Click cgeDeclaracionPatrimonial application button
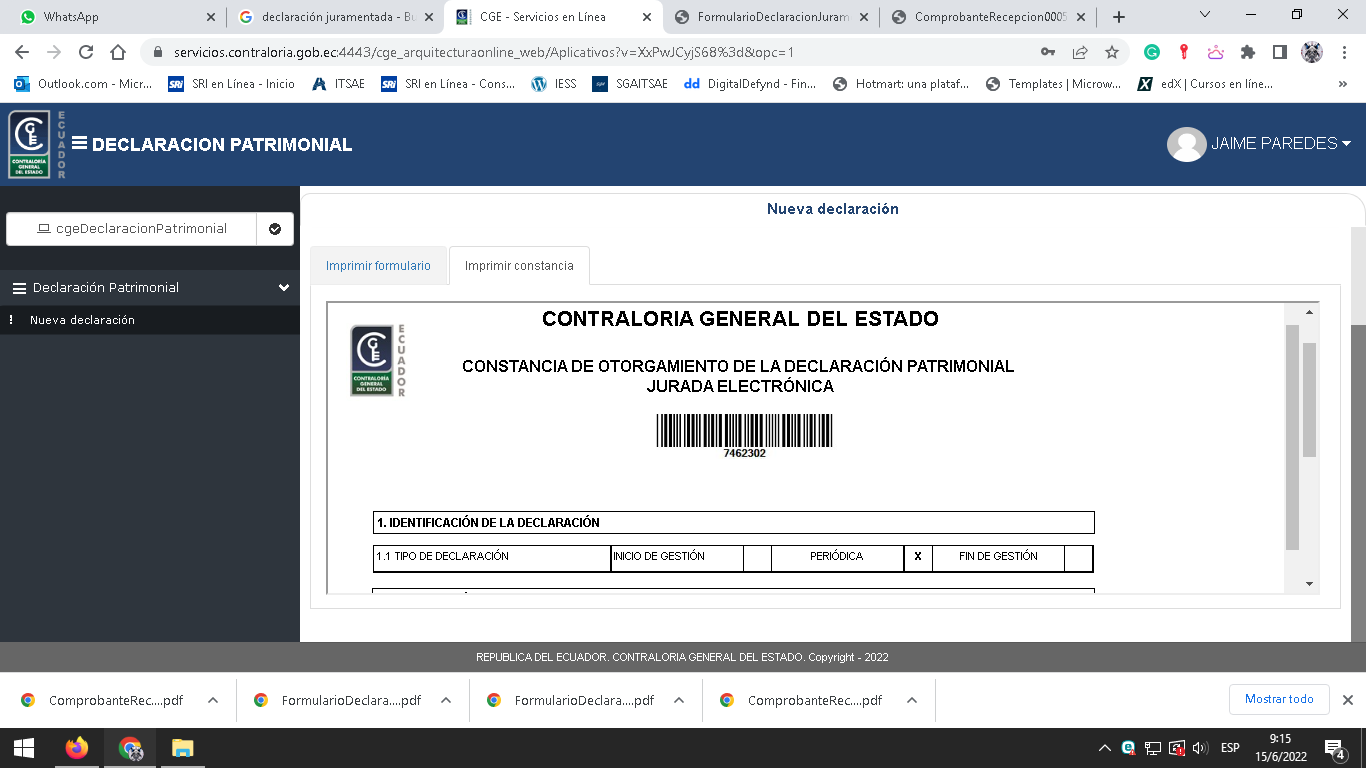The width and height of the screenshot is (1366, 768). [132, 229]
